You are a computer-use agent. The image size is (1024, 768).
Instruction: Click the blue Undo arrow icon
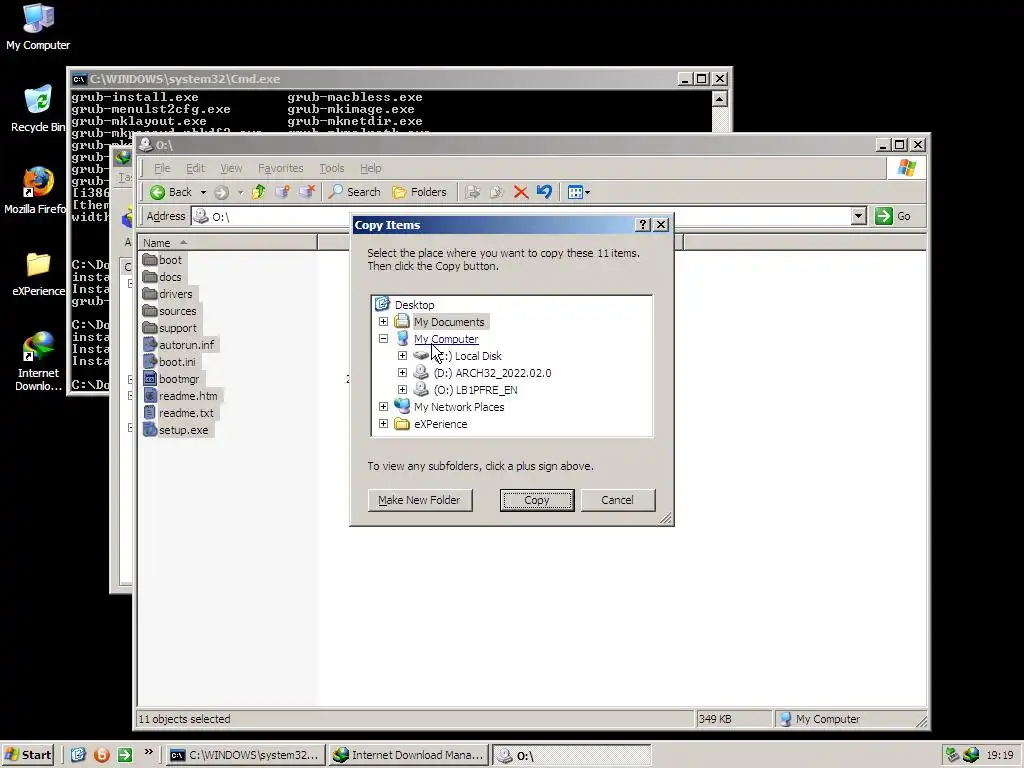click(x=544, y=192)
